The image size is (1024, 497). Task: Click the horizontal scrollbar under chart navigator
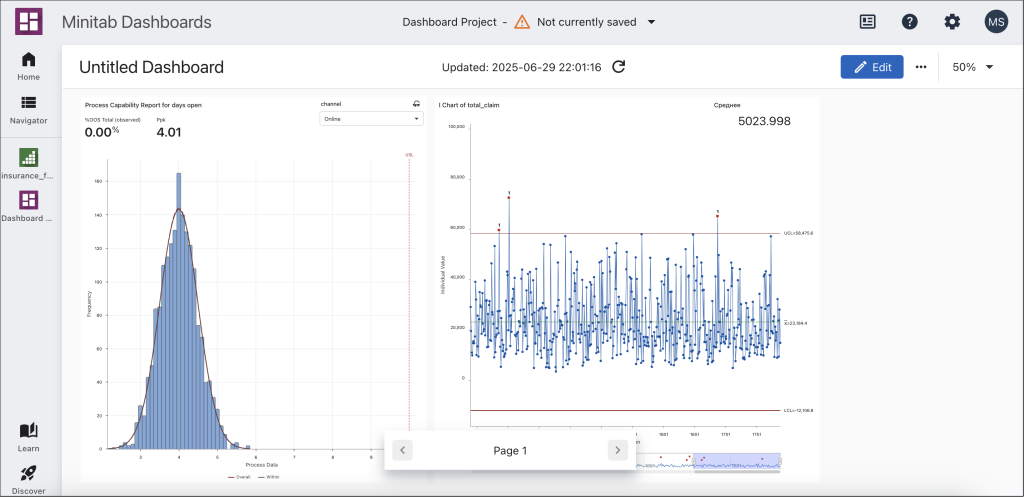[x=737, y=471]
